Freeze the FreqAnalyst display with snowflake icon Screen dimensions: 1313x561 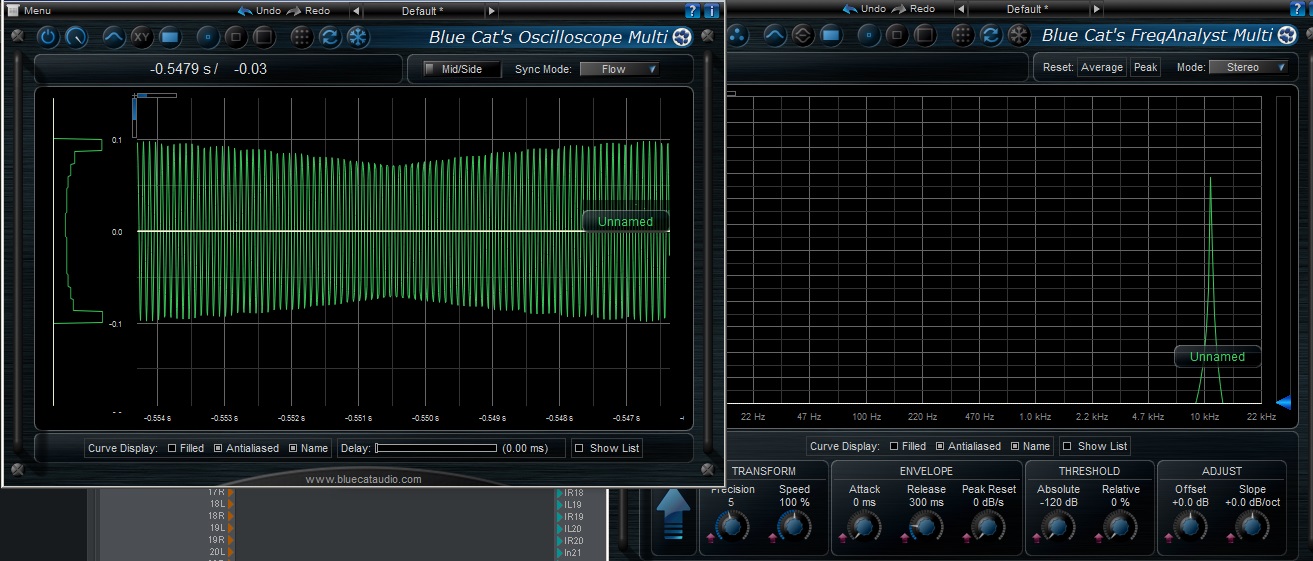click(x=1019, y=36)
